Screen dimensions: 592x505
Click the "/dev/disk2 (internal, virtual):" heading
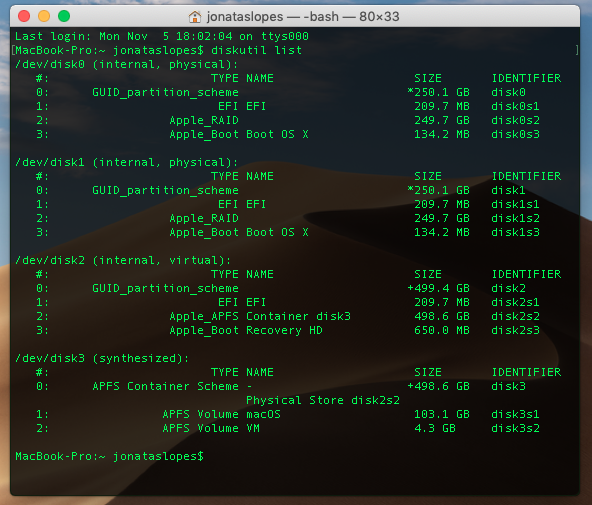(x=123, y=260)
